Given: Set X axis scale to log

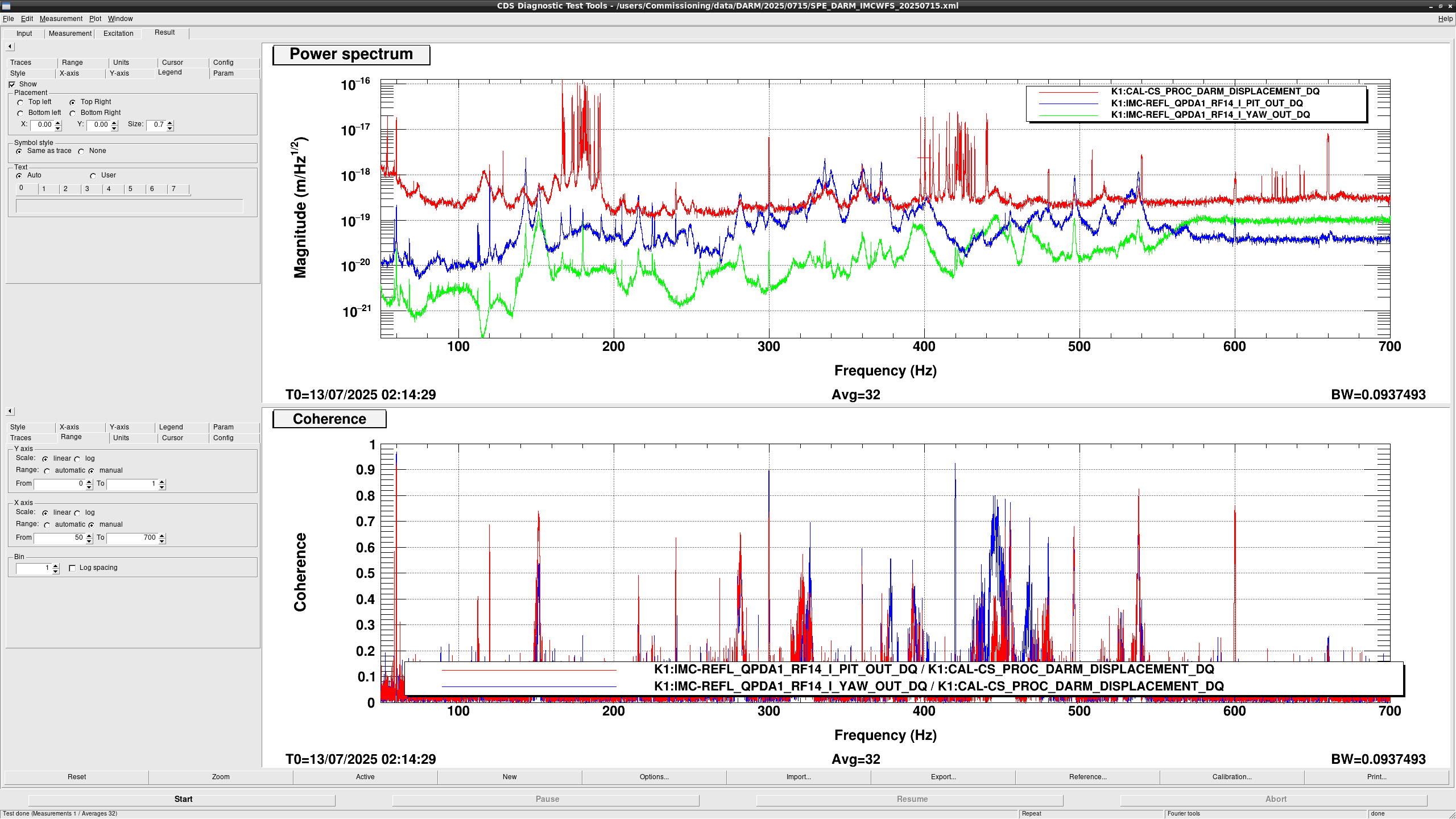Looking at the screenshot, I should point(77,513).
